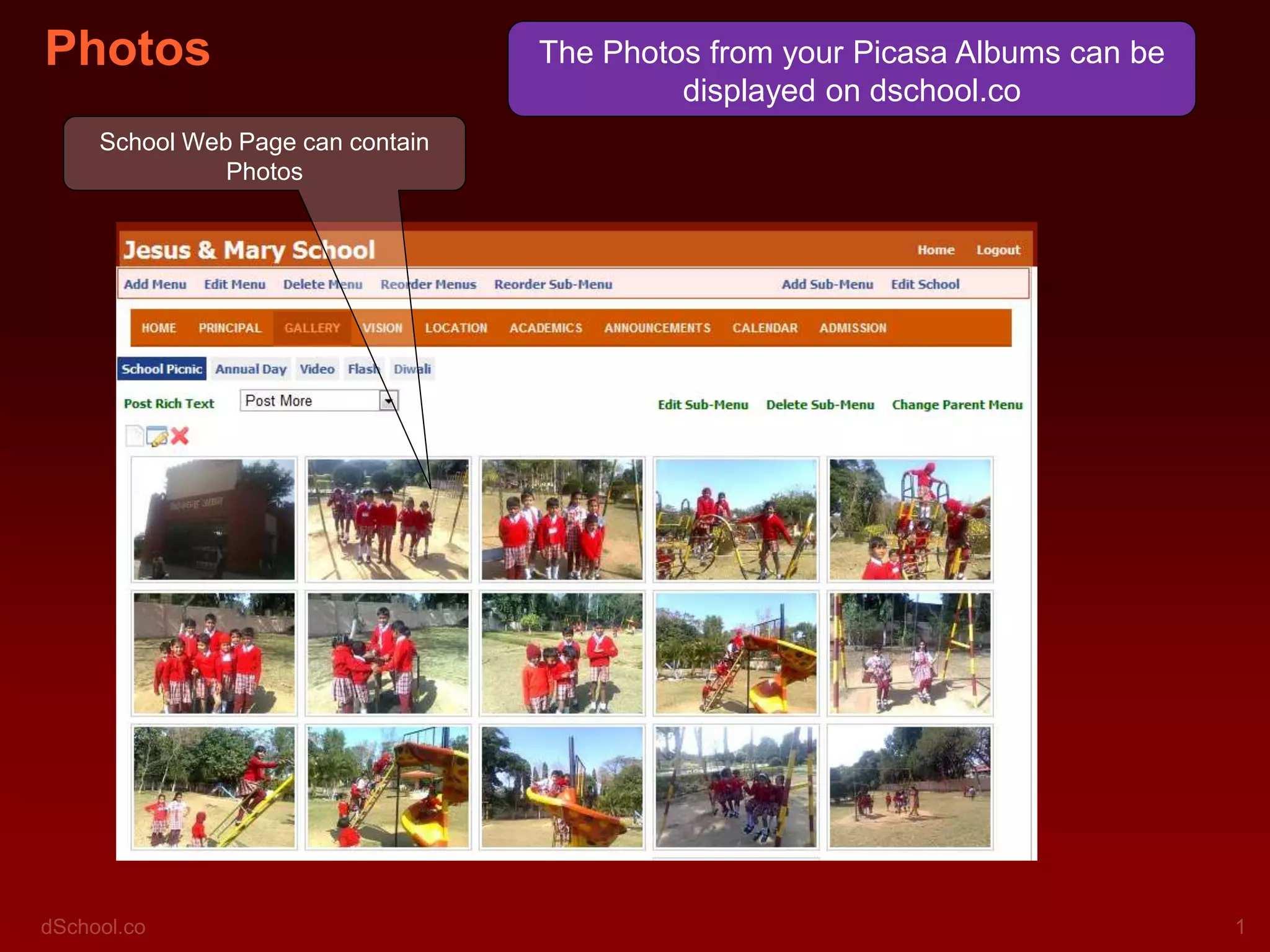Click the red X delete icon
1270x952 pixels.
pyautogui.click(x=180, y=436)
